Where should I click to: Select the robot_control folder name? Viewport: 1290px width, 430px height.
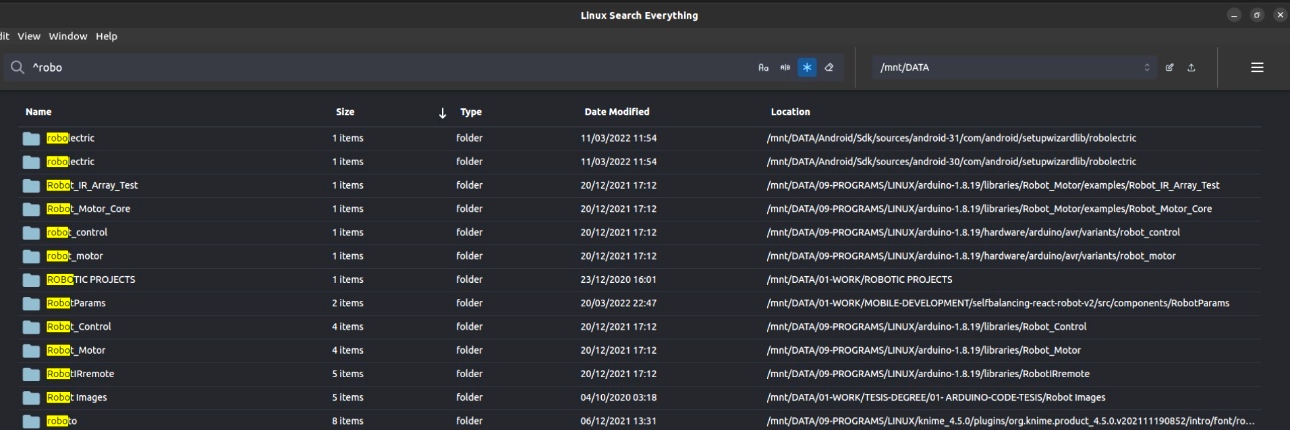77,232
